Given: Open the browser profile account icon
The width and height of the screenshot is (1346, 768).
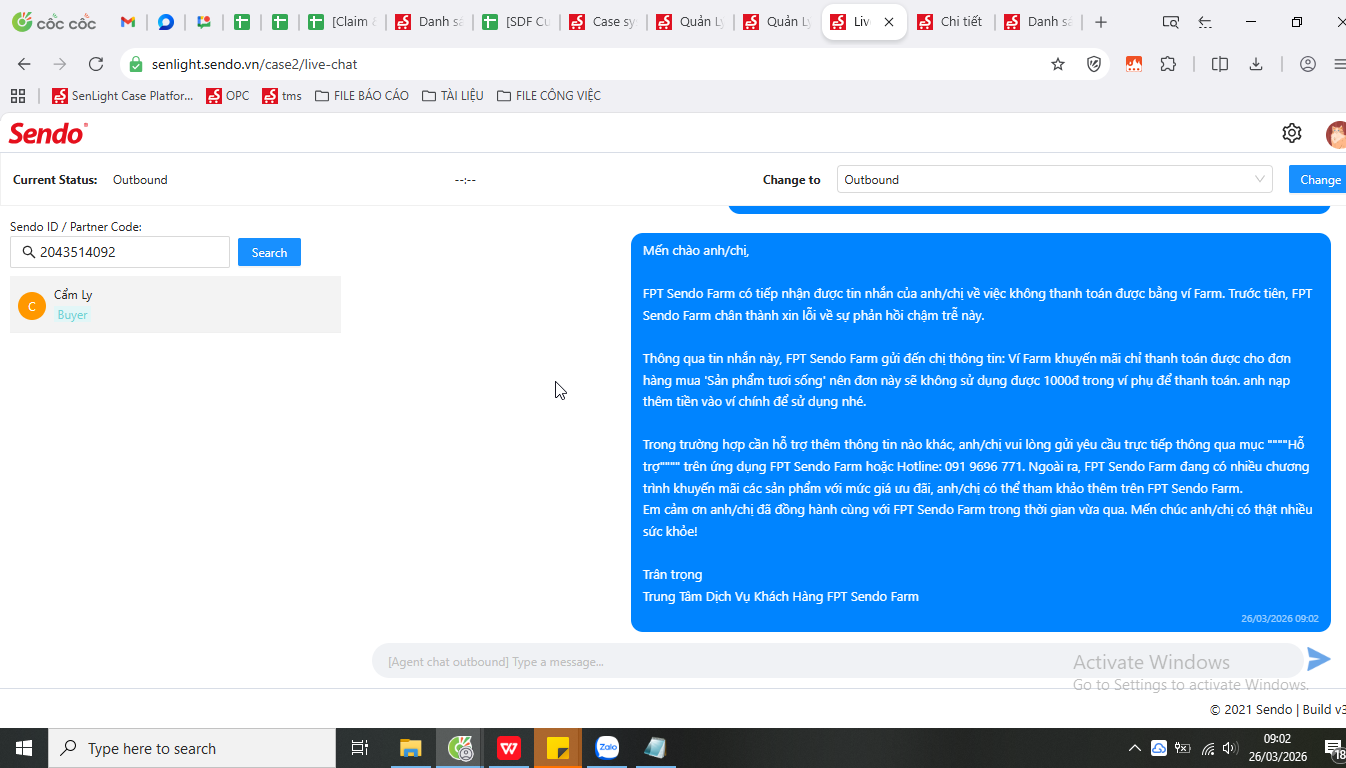Looking at the screenshot, I should tap(1308, 64).
